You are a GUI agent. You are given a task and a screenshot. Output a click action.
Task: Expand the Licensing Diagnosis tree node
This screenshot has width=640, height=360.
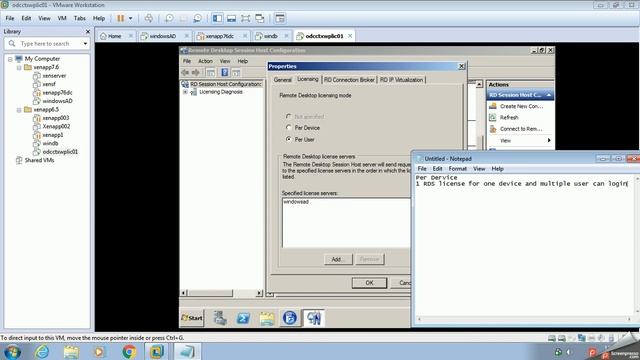(x=185, y=92)
